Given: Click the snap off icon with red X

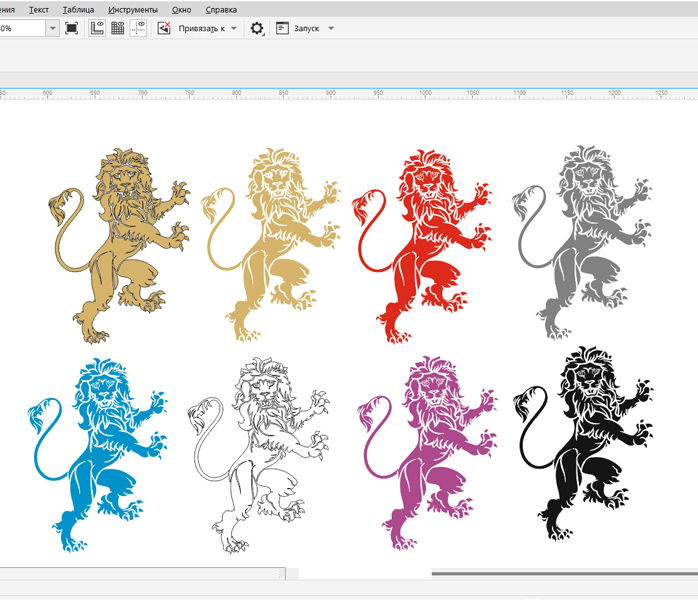Looking at the screenshot, I should click(164, 29).
